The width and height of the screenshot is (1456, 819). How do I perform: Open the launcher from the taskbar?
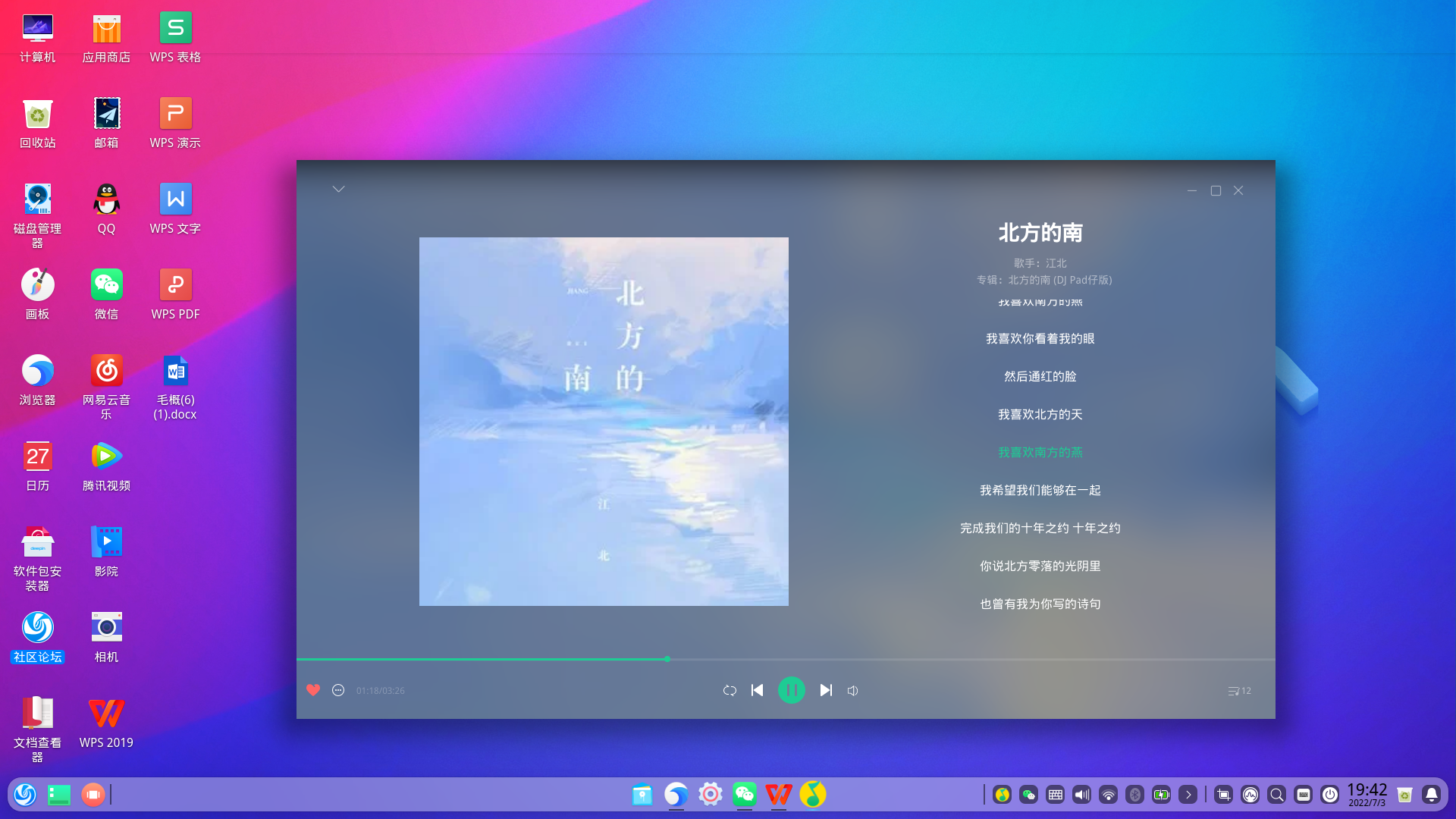pyautogui.click(x=25, y=795)
